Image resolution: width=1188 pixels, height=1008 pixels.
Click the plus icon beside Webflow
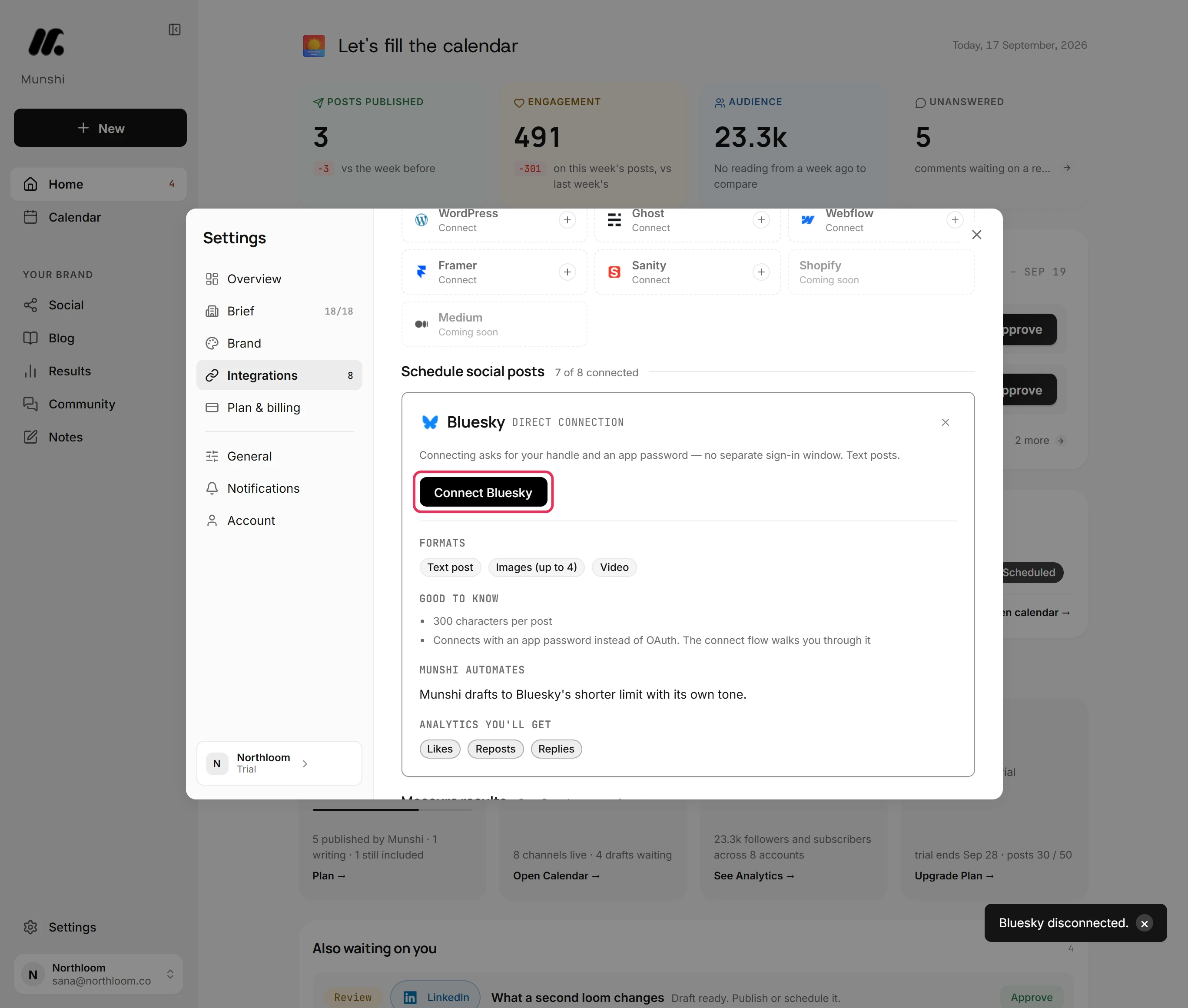(955, 220)
